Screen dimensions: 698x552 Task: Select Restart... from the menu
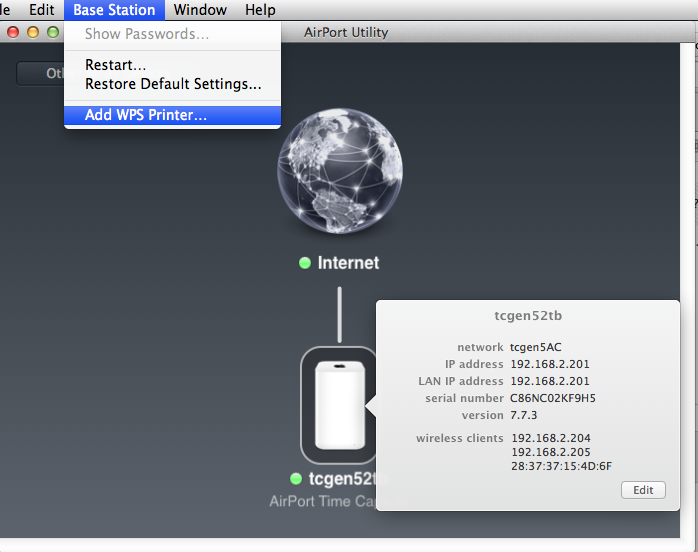[172, 65]
